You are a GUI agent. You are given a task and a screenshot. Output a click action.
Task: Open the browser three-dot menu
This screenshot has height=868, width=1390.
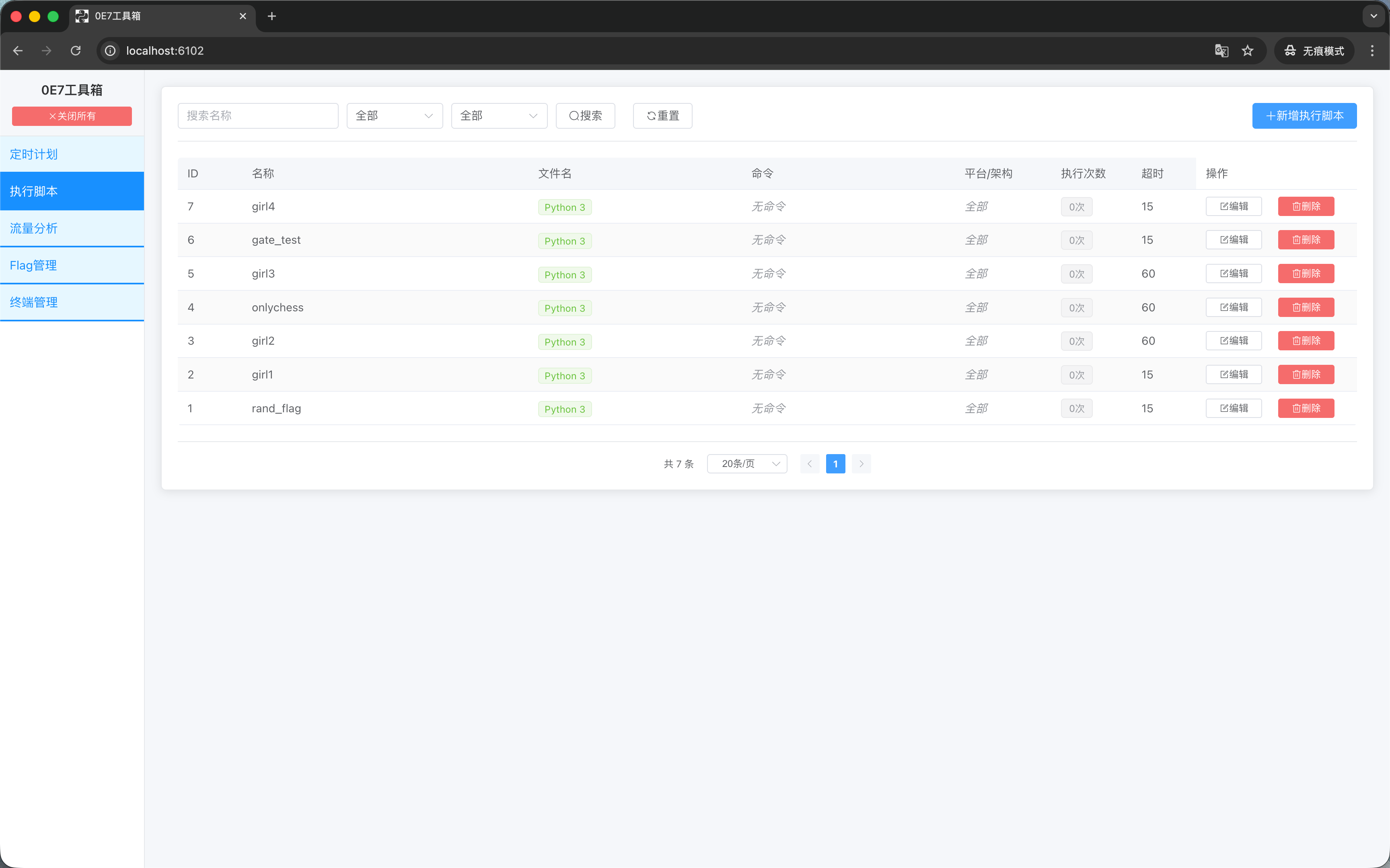click(x=1372, y=51)
